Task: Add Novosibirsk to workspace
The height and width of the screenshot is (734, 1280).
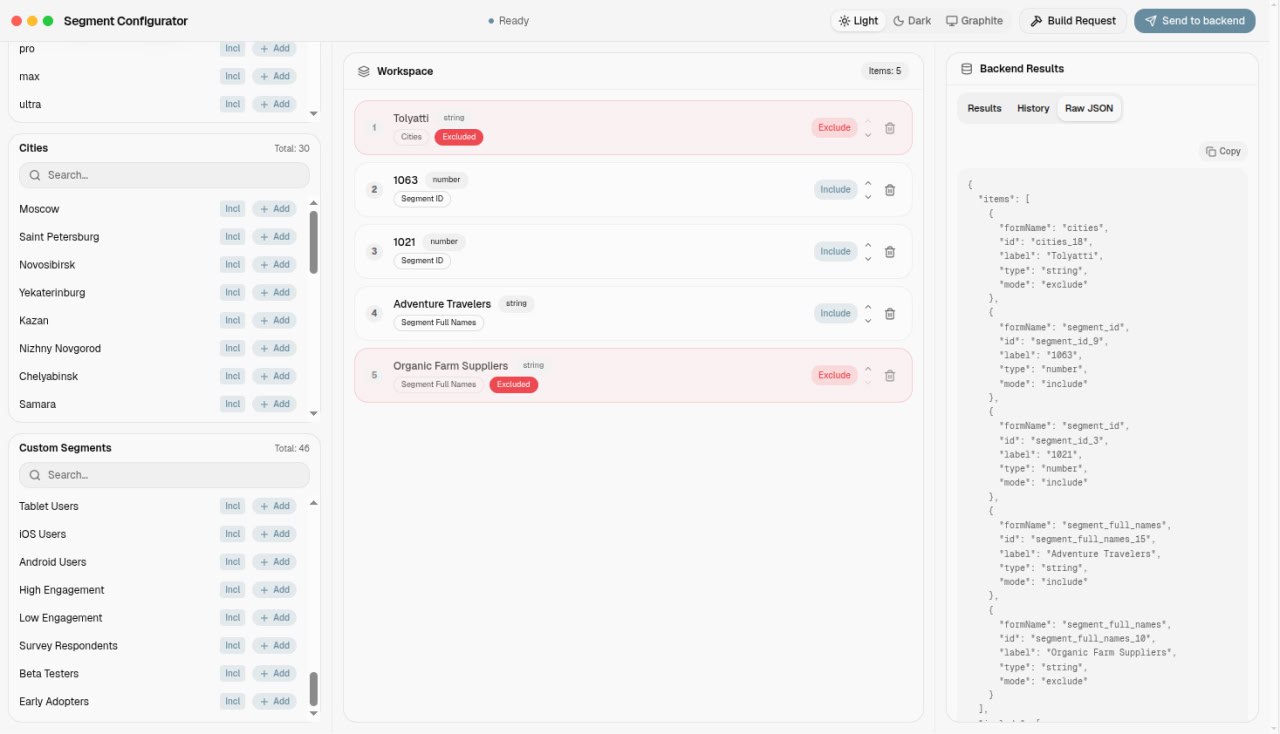Action: click(x=274, y=265)
